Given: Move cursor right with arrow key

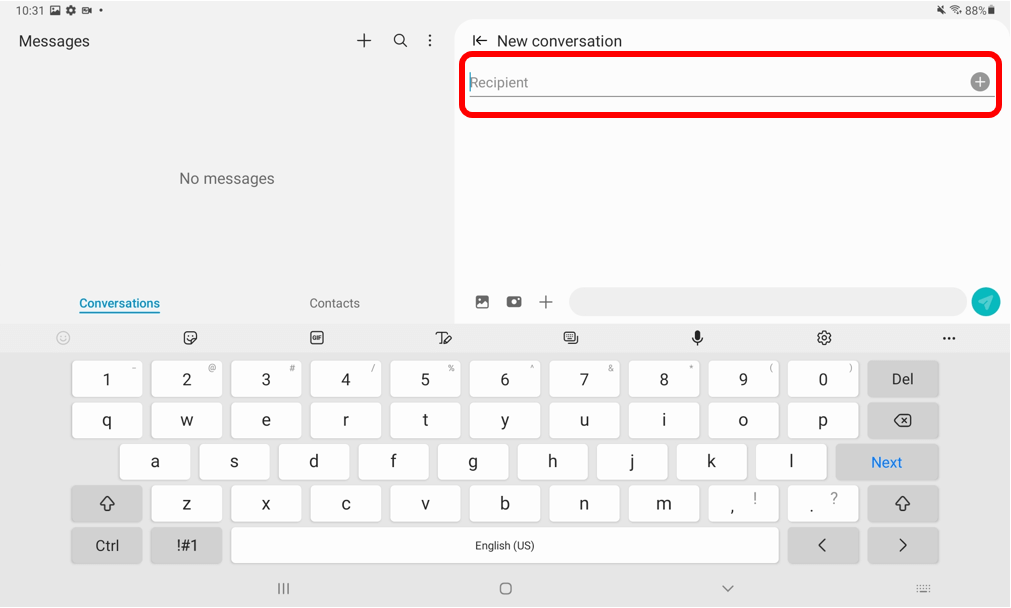Looking at the screenshot, I should [903, 545].
